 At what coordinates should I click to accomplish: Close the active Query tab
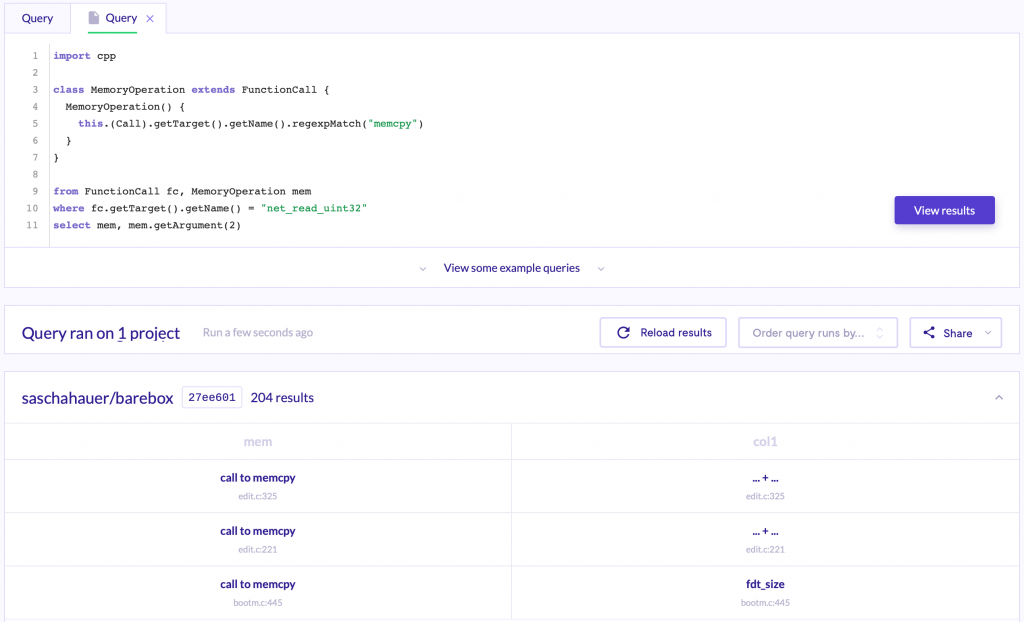pos(150,19)
